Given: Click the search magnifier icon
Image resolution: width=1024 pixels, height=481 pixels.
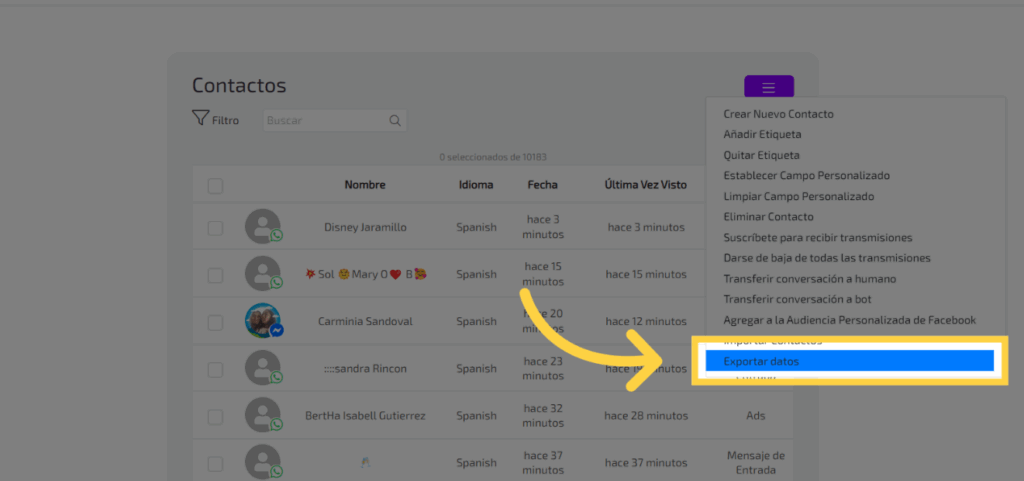Looking at the screenshot, I should coord(395,121).
